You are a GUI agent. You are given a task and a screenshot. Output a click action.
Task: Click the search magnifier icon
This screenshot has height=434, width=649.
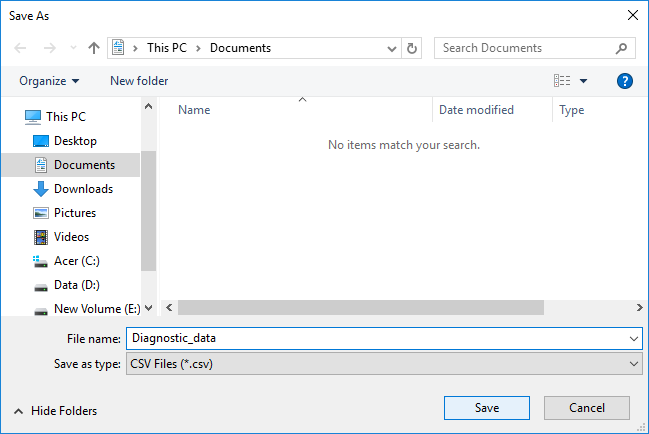click(x=621, y=48)
